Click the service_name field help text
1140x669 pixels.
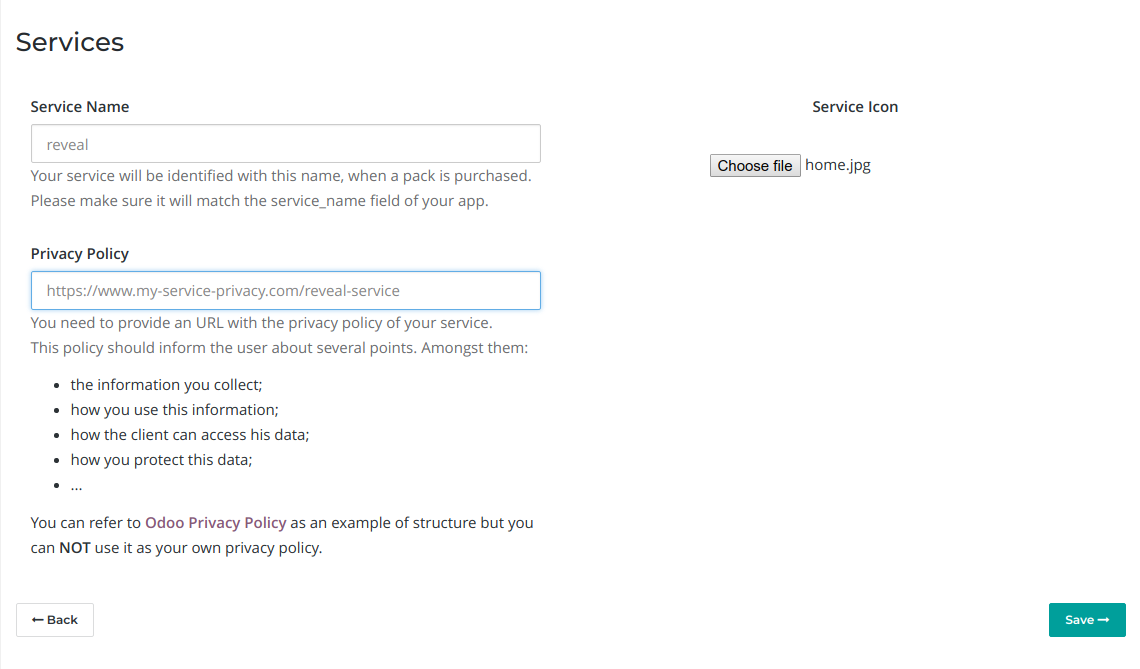point(260,201)
